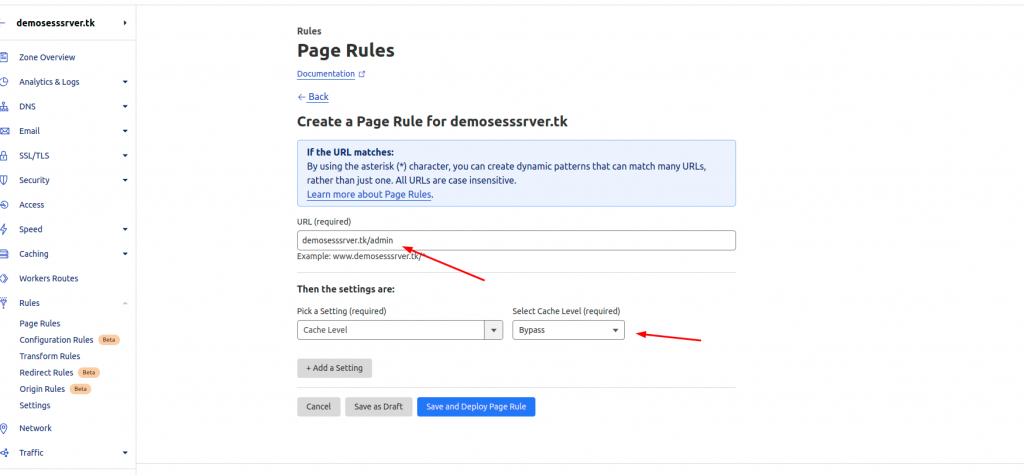Image resolution: width=1024 pixels, height=475 pixels.
Task: Click the Security shield icon
Action: pos(4,180)
